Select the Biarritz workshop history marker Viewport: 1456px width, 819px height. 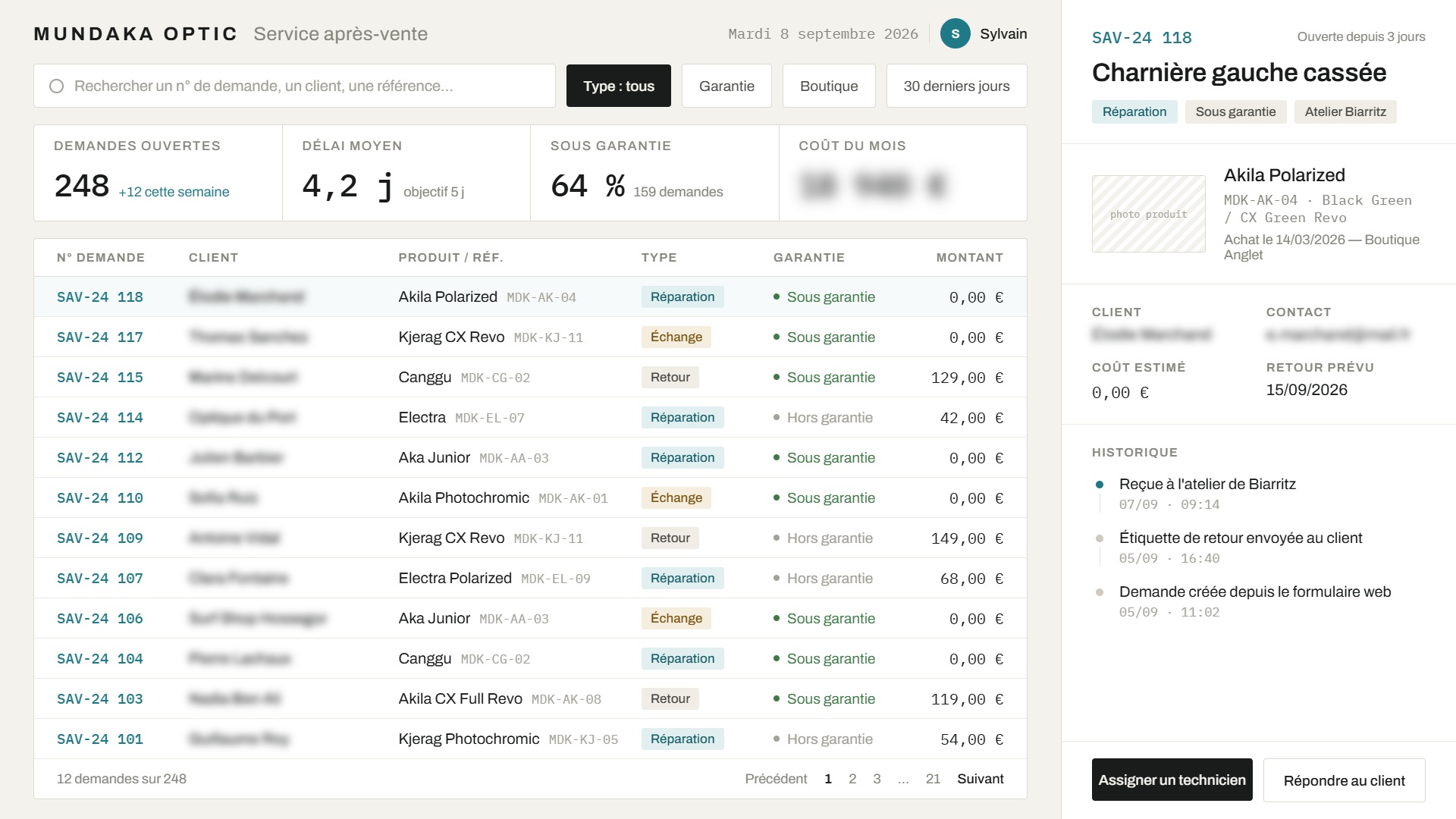click(1100, 485)
